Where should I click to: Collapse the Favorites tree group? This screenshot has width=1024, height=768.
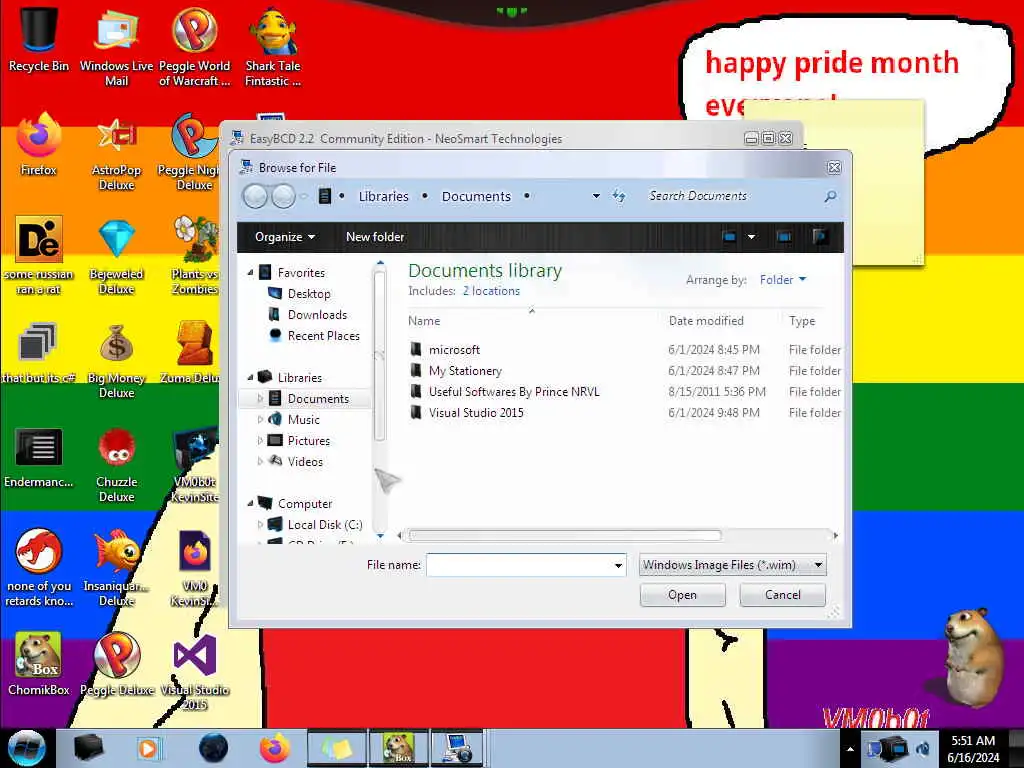pyautogui.click(x=251, y=272)
